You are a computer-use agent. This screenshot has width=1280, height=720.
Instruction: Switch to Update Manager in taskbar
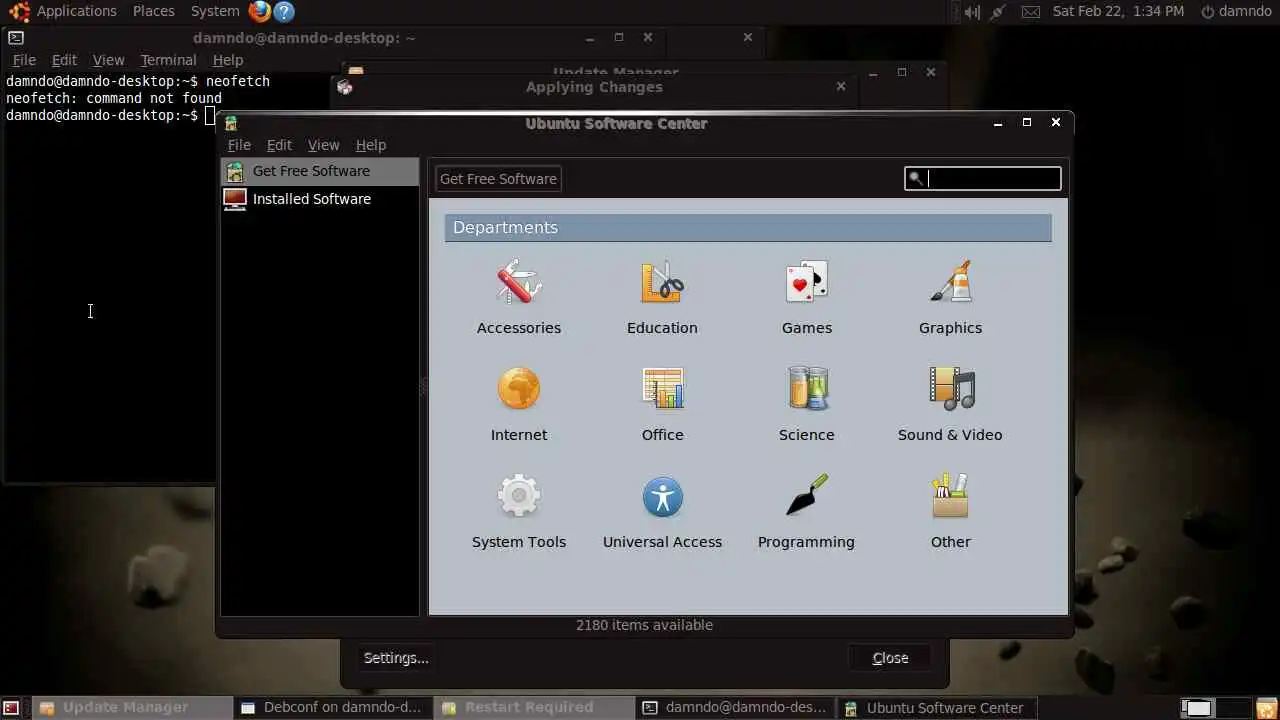pyautogui.click(x=132, y=708)
